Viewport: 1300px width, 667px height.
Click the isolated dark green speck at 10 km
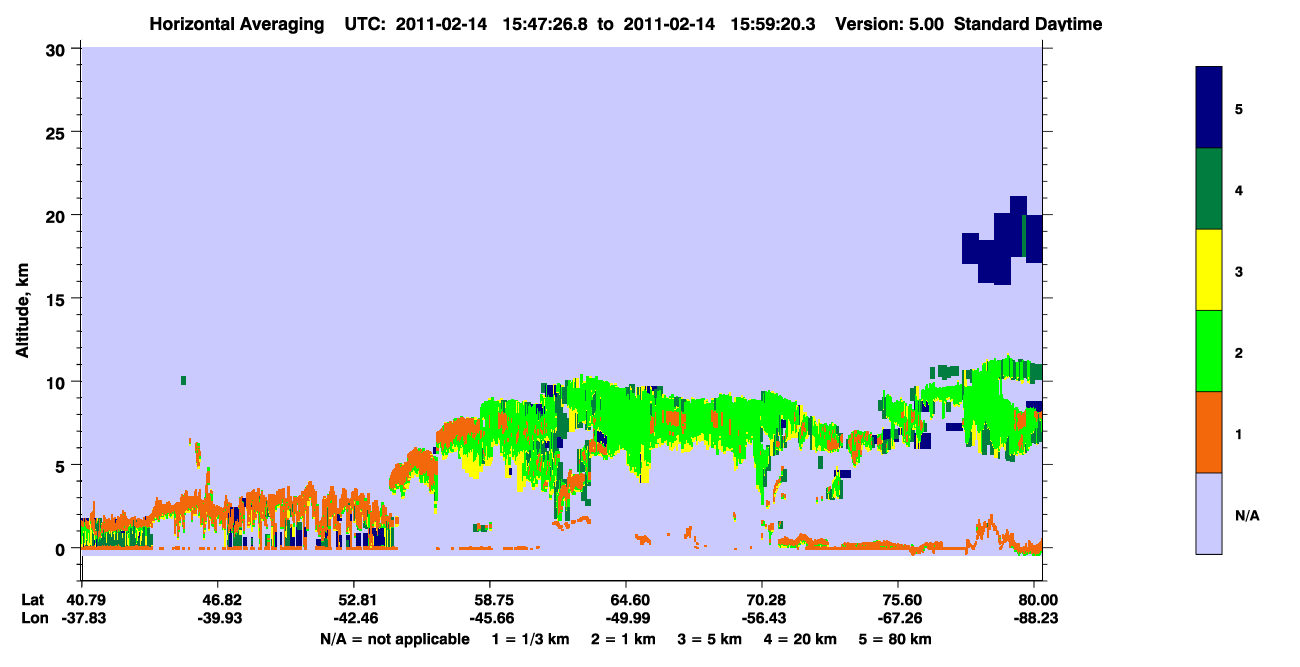(183, 380)
